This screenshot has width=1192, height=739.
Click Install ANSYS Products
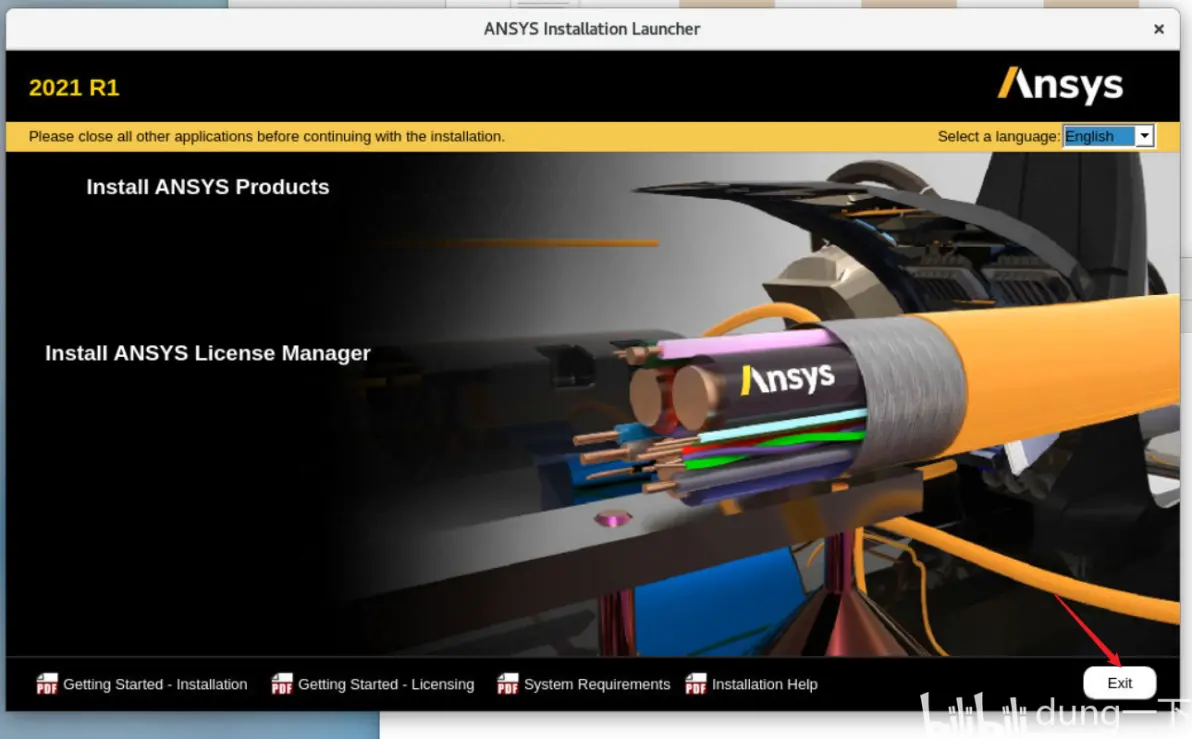[x=207, y=187]
